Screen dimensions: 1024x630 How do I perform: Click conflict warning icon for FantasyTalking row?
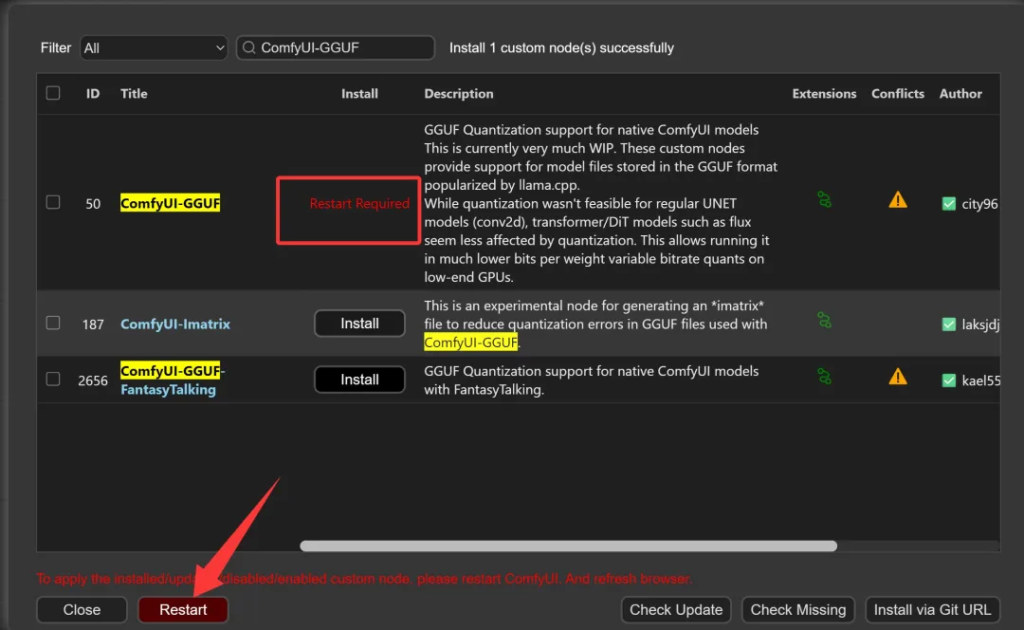[898, 377]
